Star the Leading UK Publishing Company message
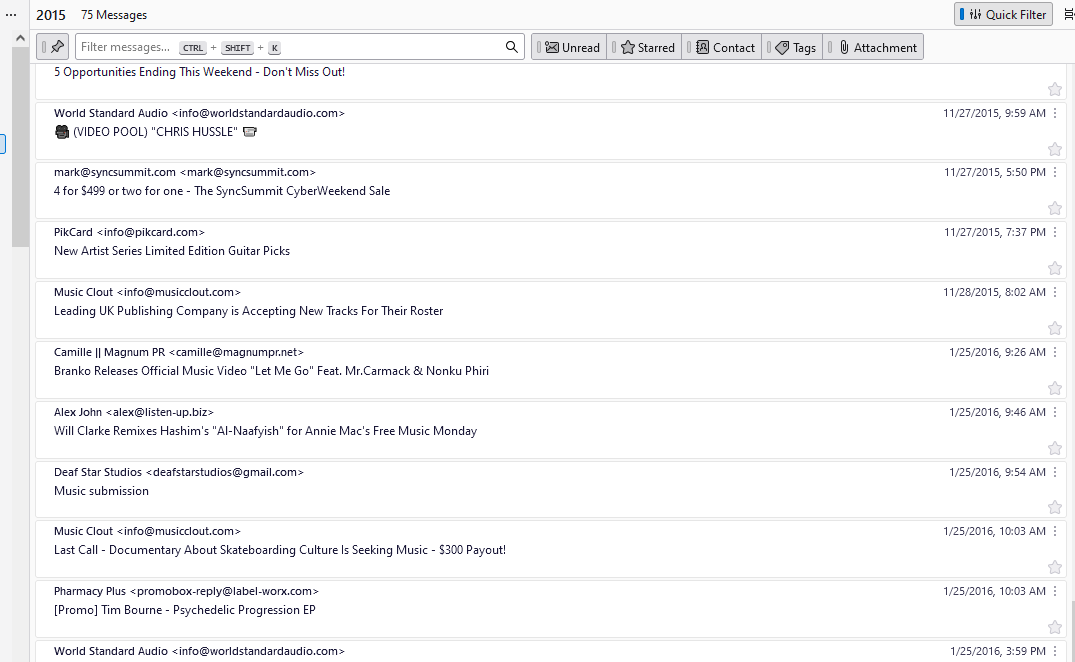 (x=1054, y=328)
